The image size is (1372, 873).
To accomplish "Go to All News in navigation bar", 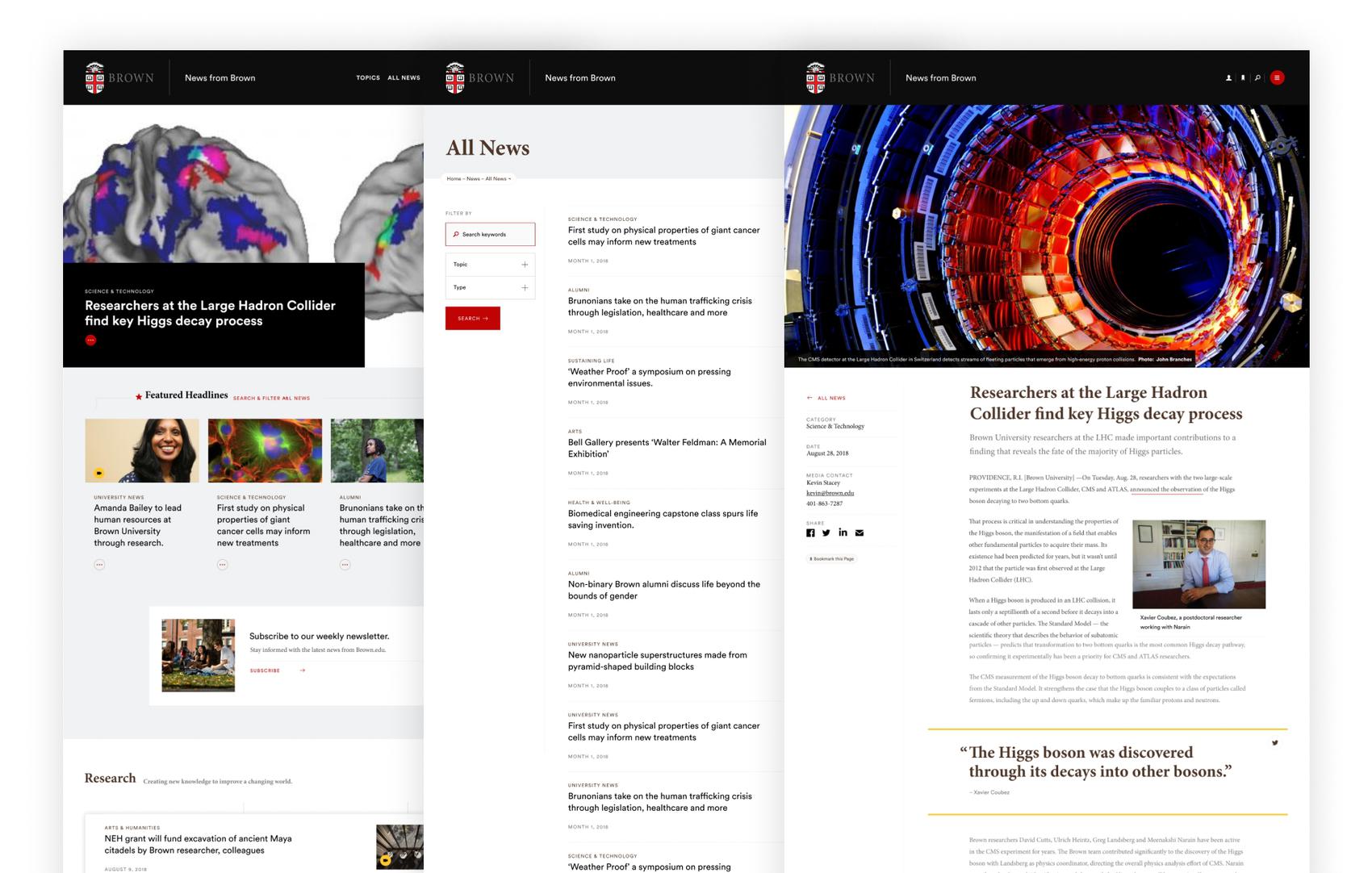I will [x=404, y=78].
